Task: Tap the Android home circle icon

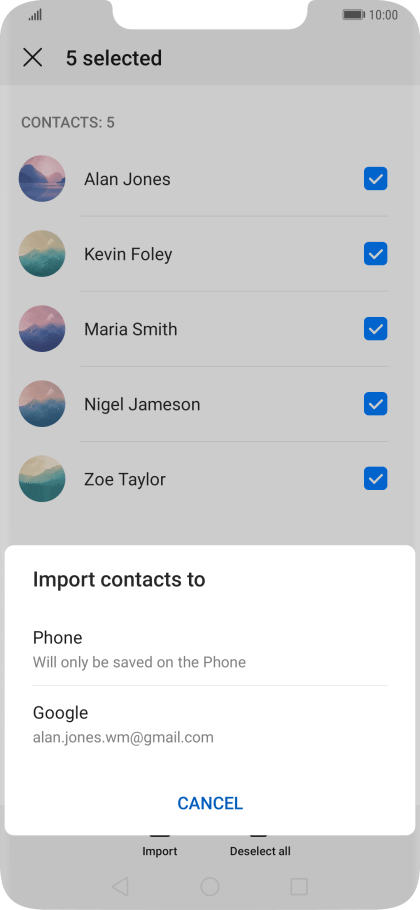Action: pos(210,886)
